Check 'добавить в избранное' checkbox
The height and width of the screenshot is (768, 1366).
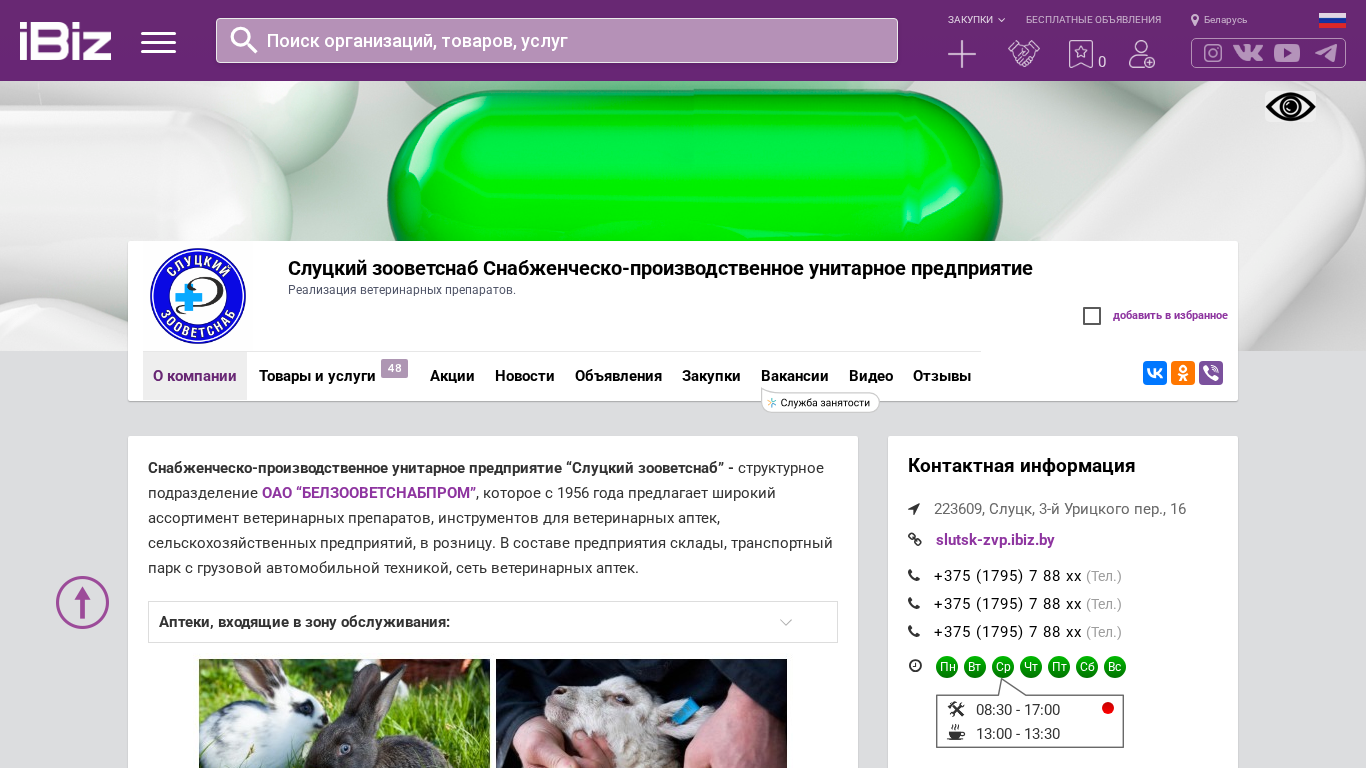pyautogui.click(x=1092, y=316)
